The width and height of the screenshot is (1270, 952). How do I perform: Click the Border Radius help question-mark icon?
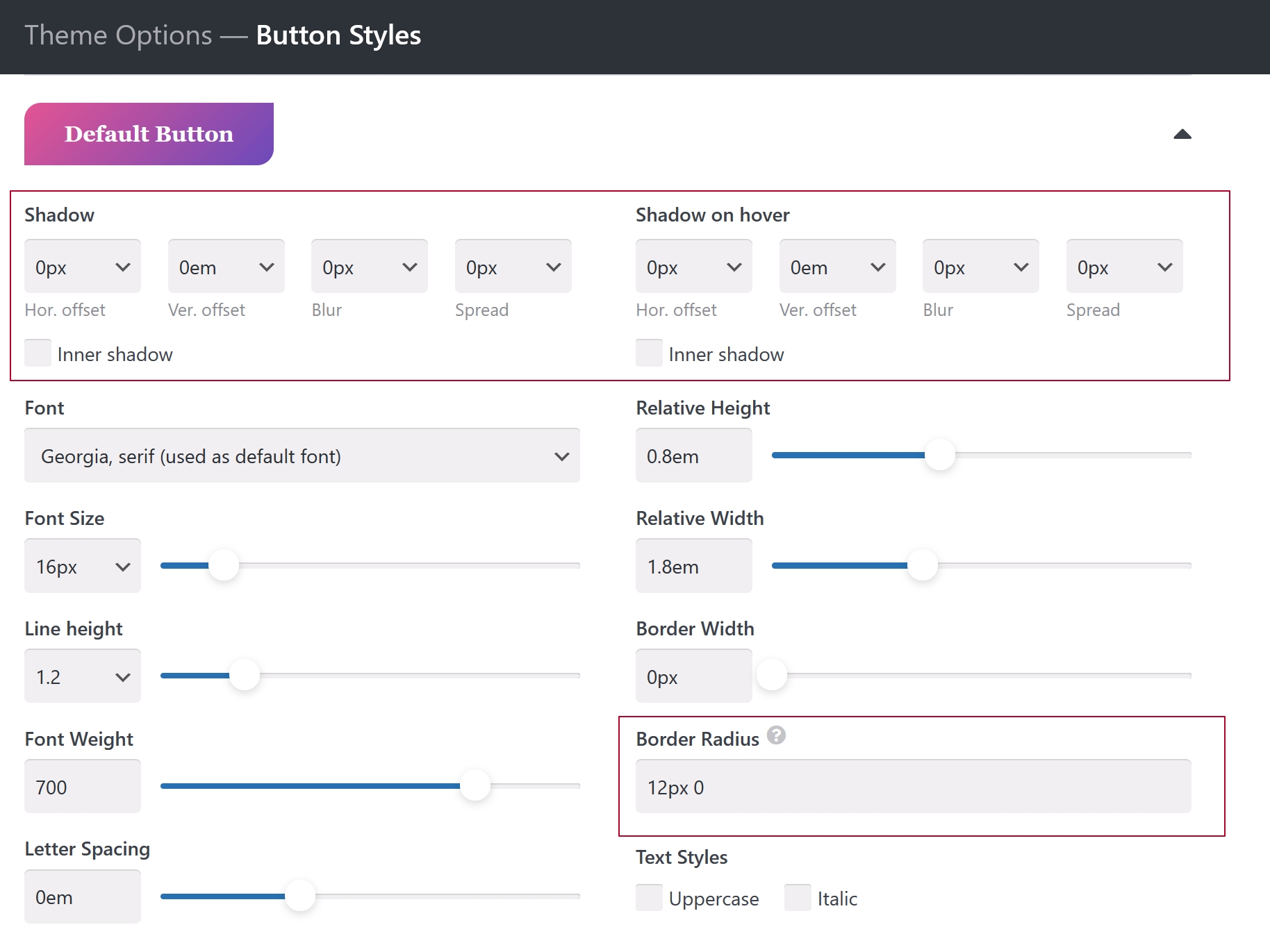(x=776, y=735)
